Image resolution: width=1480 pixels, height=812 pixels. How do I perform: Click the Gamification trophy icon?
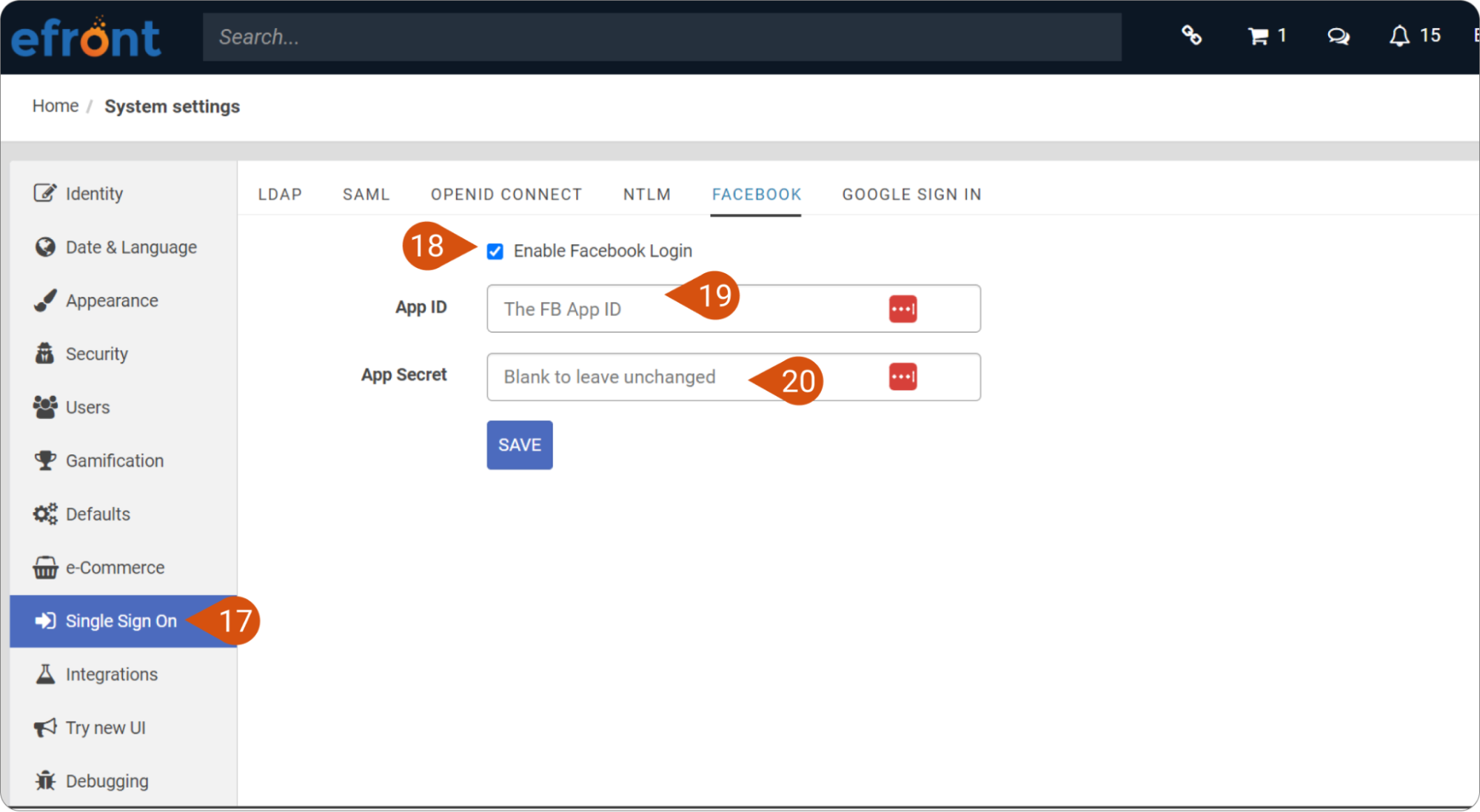tap(45, 460)
